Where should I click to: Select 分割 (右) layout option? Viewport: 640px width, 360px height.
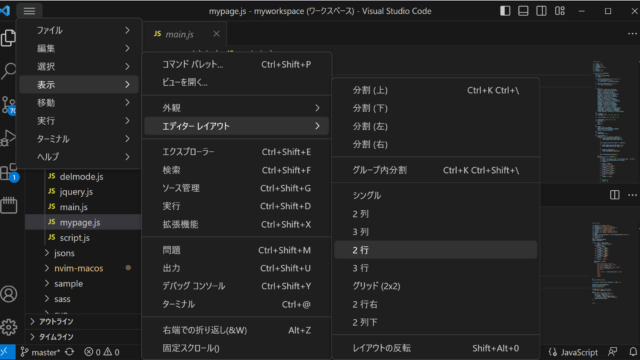coord(436,144)
